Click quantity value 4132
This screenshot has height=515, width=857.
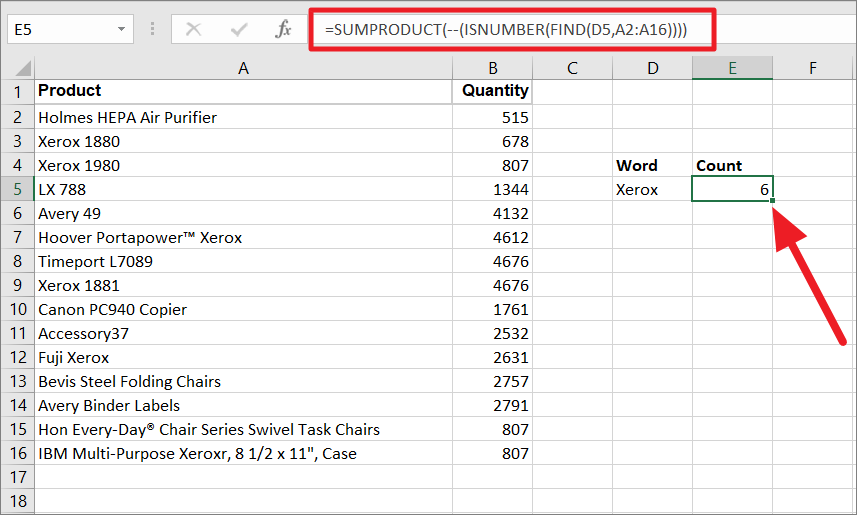(x=492, y=213)
